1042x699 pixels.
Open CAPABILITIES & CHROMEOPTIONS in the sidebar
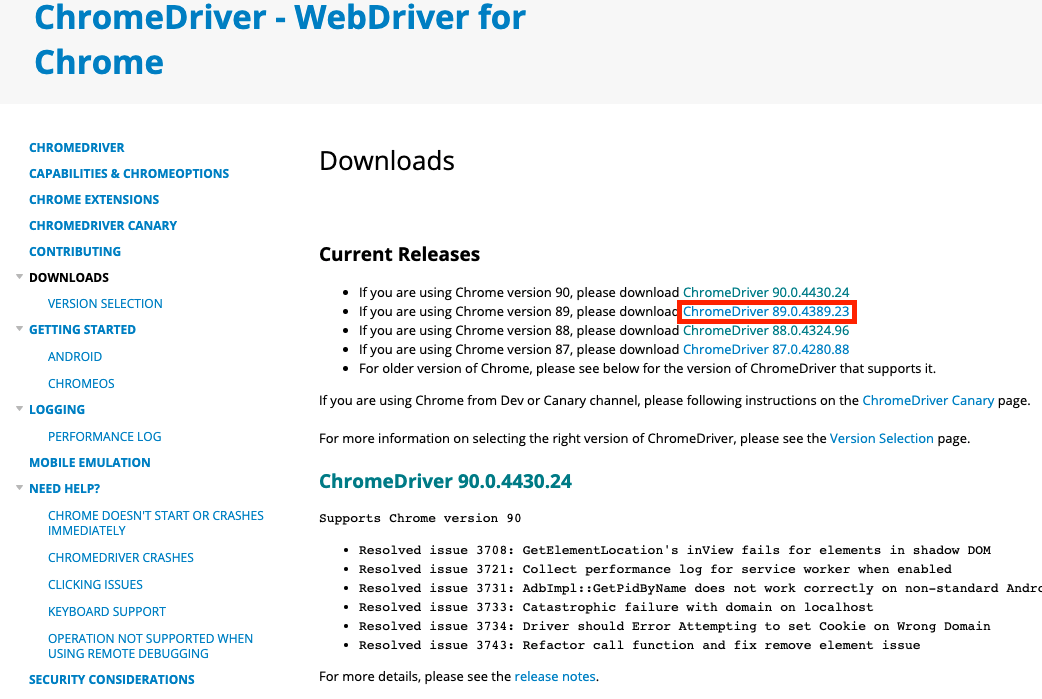click(x=129, y=173)
